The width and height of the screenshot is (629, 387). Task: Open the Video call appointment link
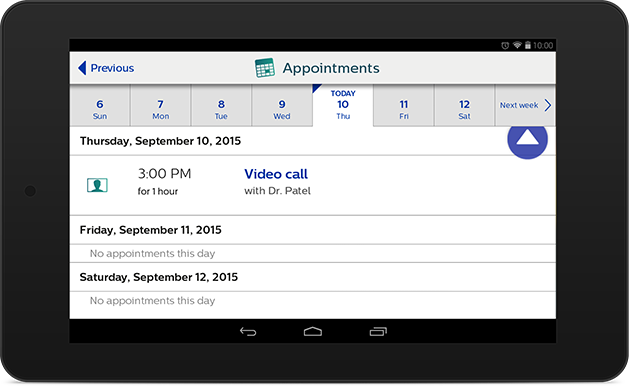coord(276,174)
